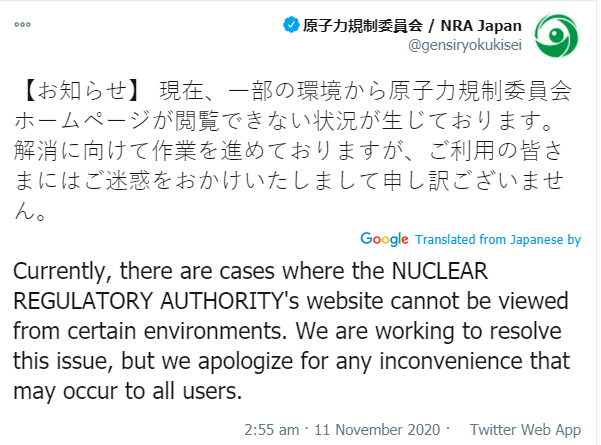601x445 pixels.
Task: Click "Translated from Japanese by" label
Action: [497, 240]
